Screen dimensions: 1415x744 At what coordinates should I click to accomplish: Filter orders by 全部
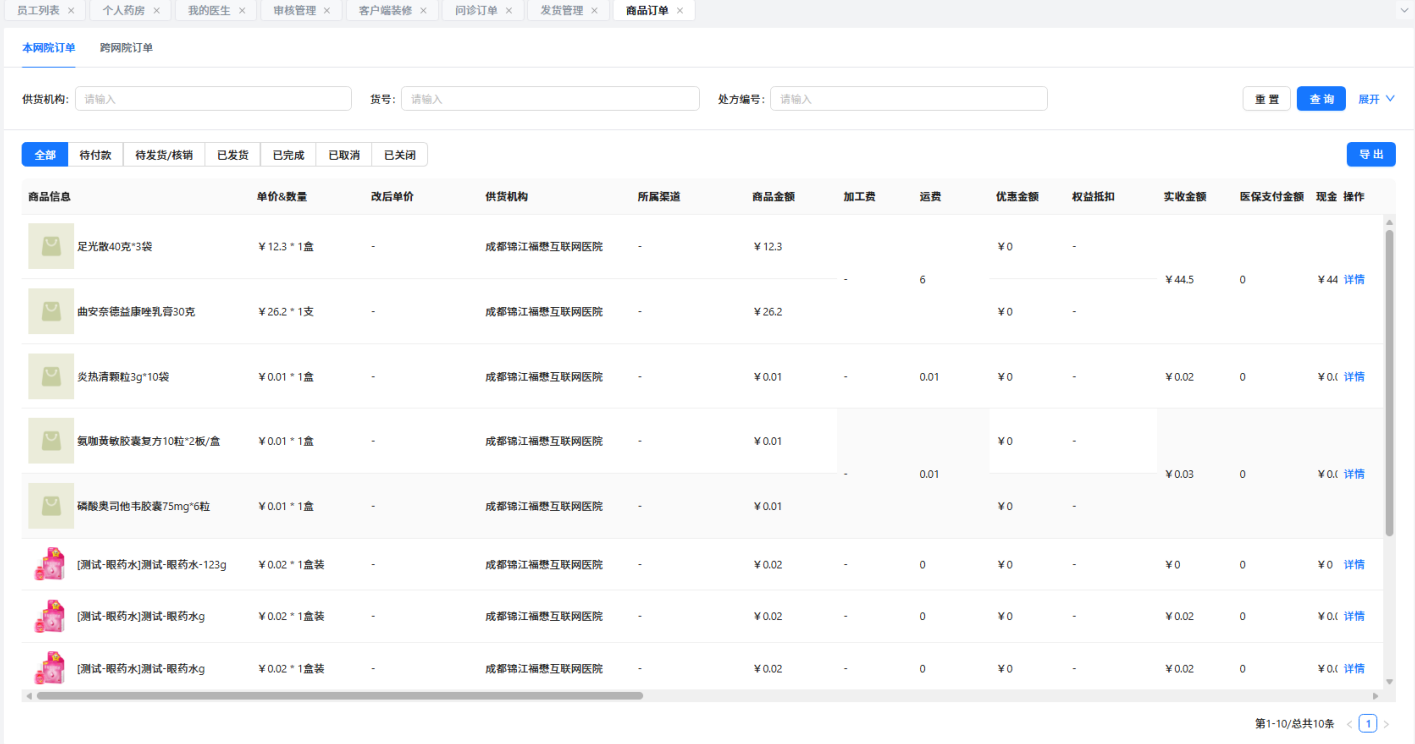click(x=45, y=155)
